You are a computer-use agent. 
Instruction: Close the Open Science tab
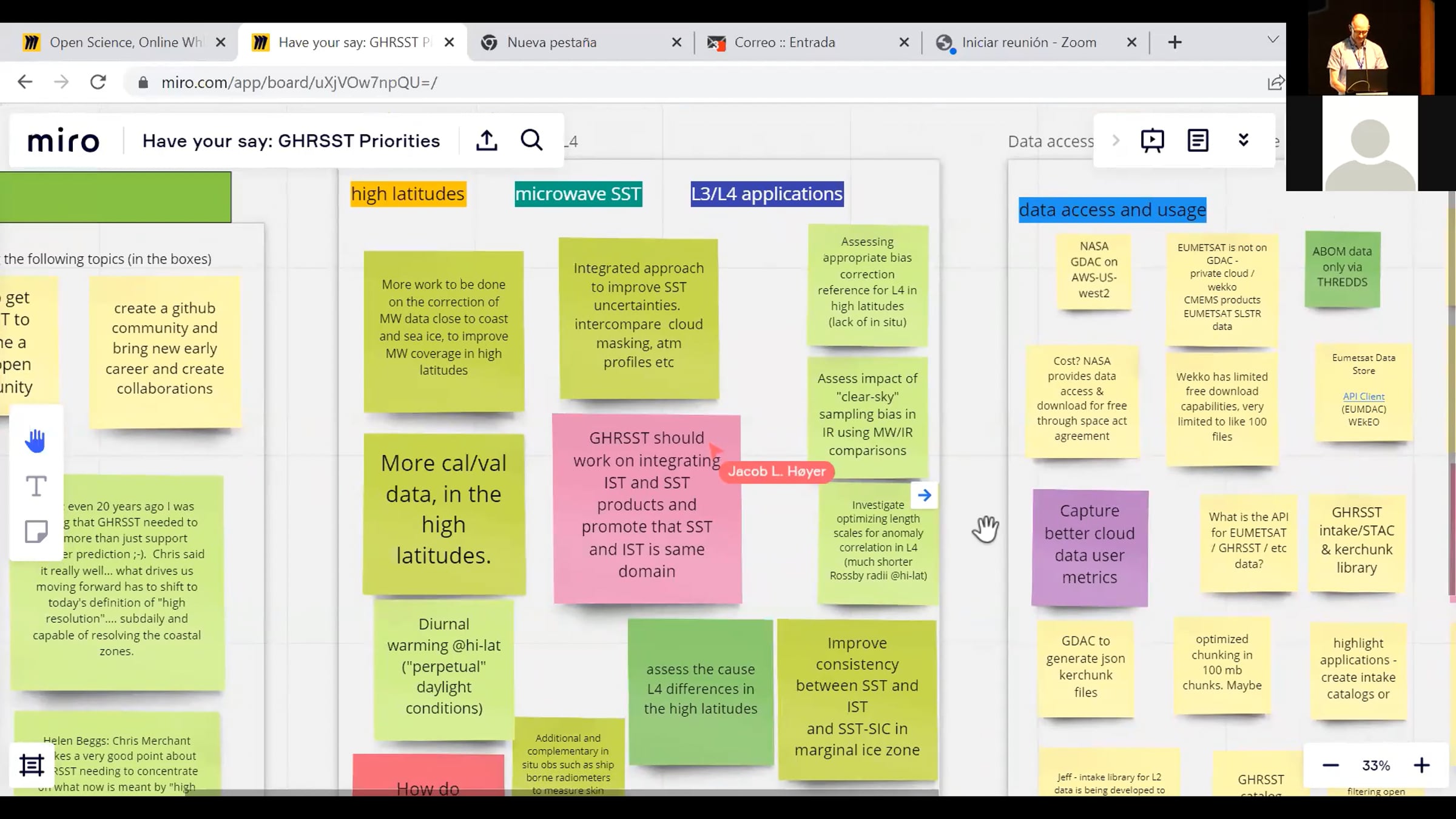click(x=221, y=42)
